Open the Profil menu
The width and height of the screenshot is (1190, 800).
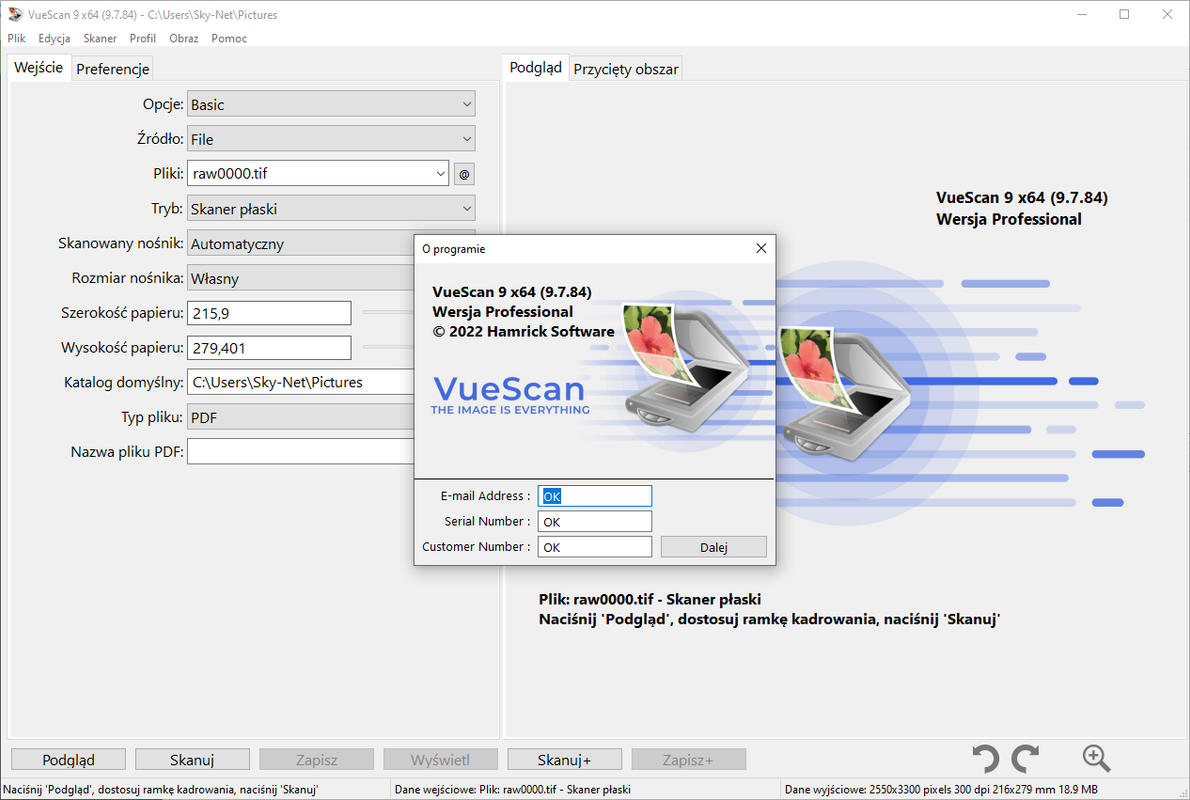coord(143,38)
